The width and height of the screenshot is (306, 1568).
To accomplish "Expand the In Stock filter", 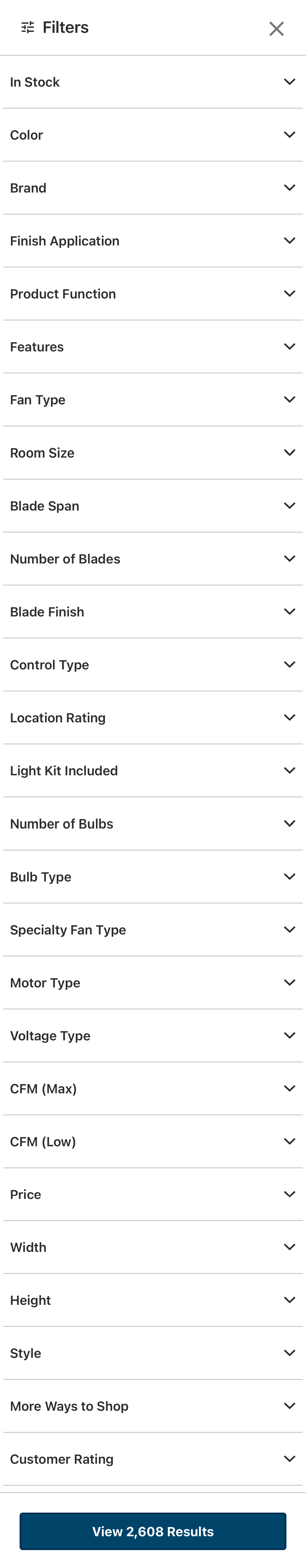I will pyautogui.click(x=152, y=81).
